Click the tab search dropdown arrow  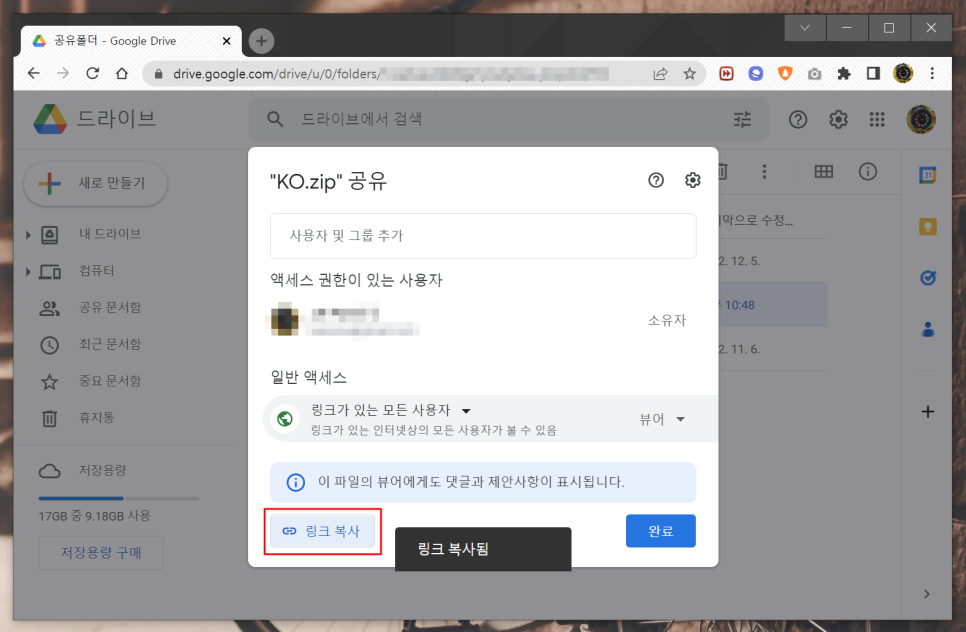click(x=805, y=28)
